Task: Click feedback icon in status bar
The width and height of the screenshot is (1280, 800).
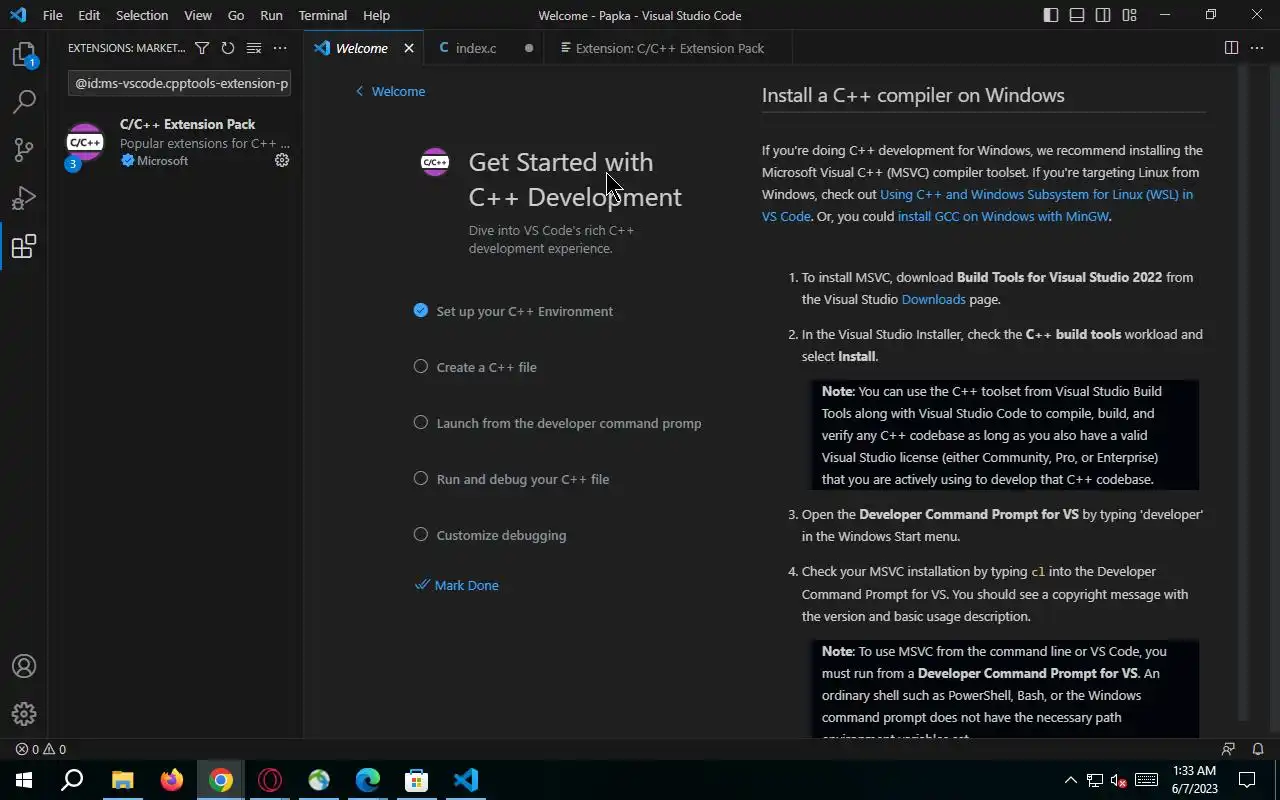Action: [1229, 749]
